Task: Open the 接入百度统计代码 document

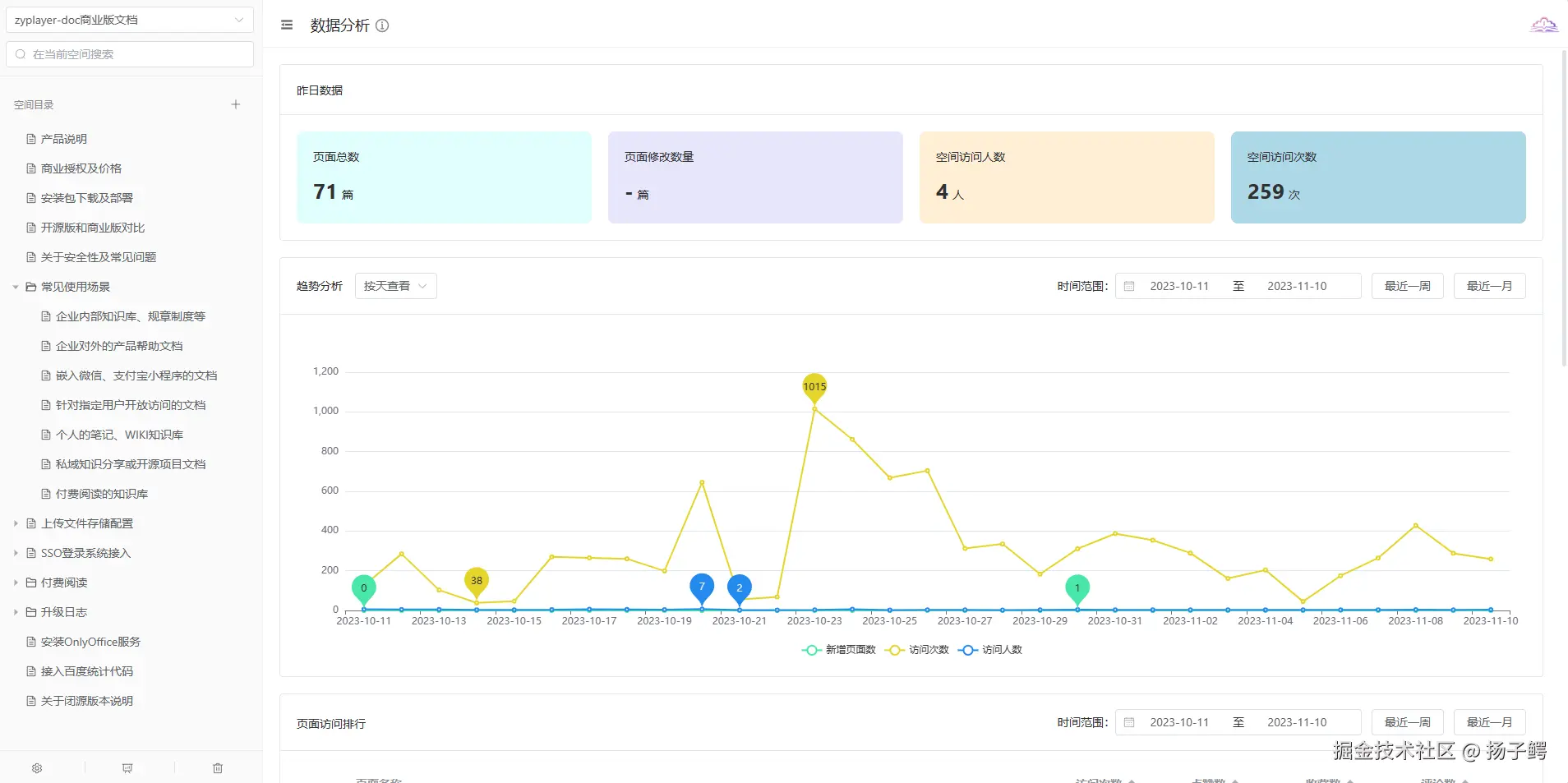Action: tap(87, 671)
